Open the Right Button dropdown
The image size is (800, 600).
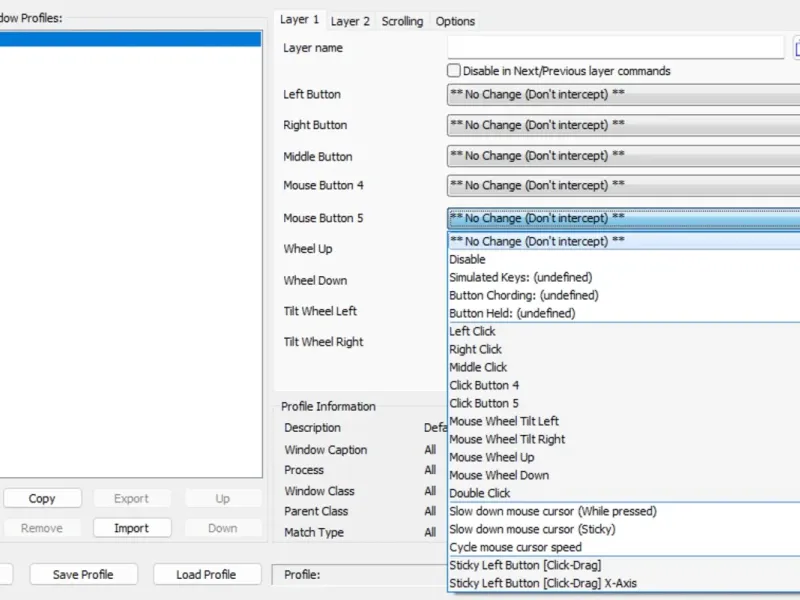[623, 125]
